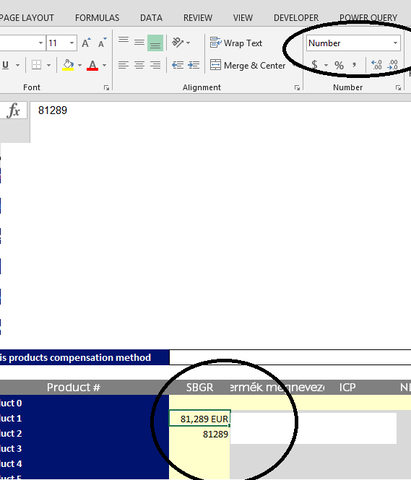Increase decimal places
Viewport: 411px width, 480px height.
pyautogui.click(x=377, y=65)
